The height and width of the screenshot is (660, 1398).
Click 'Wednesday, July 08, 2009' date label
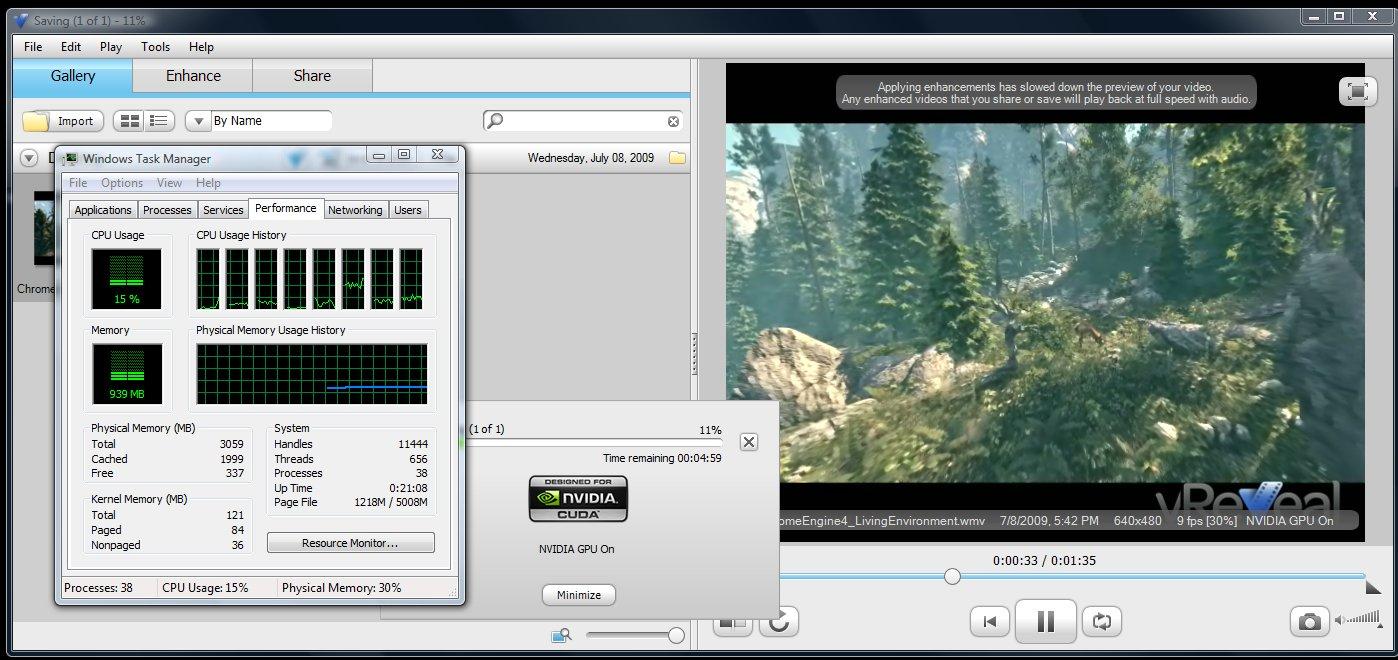[591, 158]
